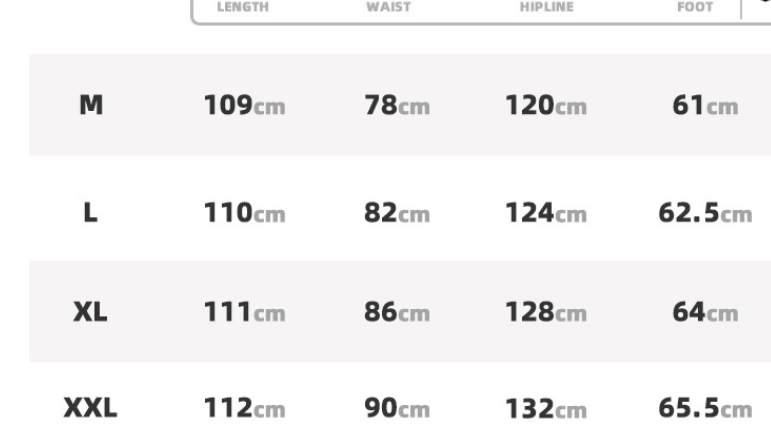Click the 90cm waist for XXL

point(397,408)
